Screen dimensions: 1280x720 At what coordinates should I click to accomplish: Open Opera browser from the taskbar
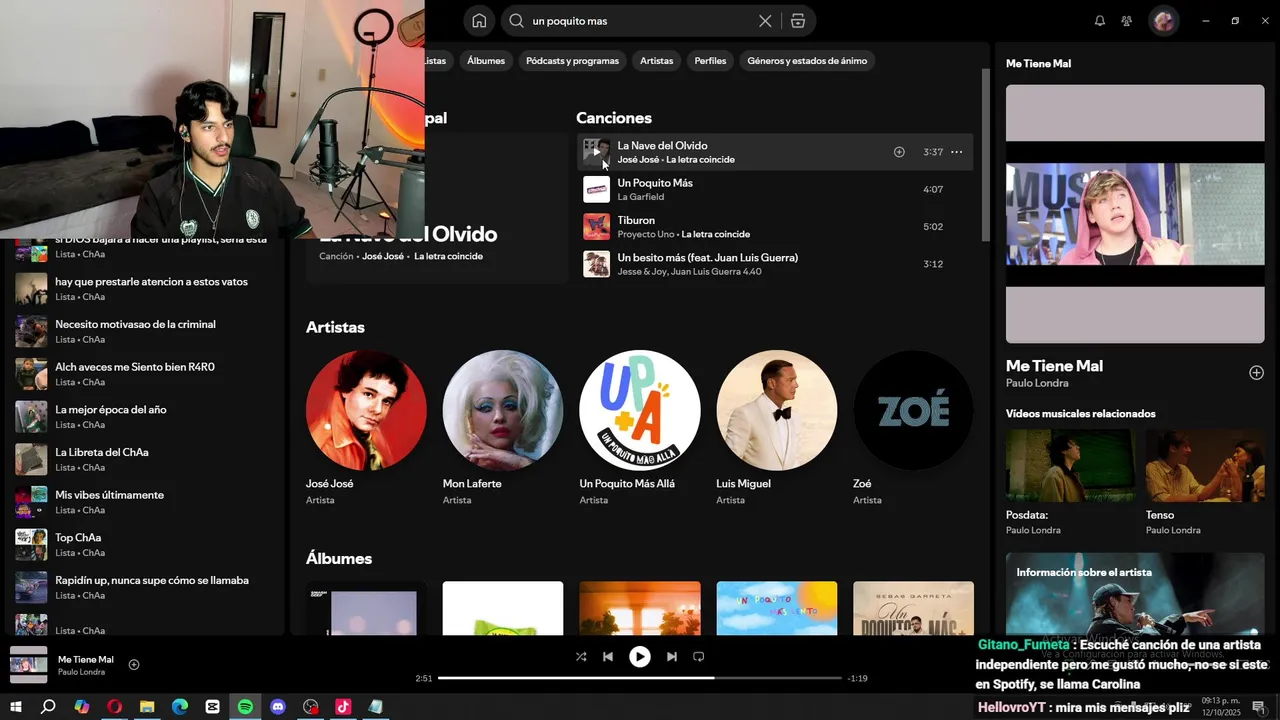[114, 707]
